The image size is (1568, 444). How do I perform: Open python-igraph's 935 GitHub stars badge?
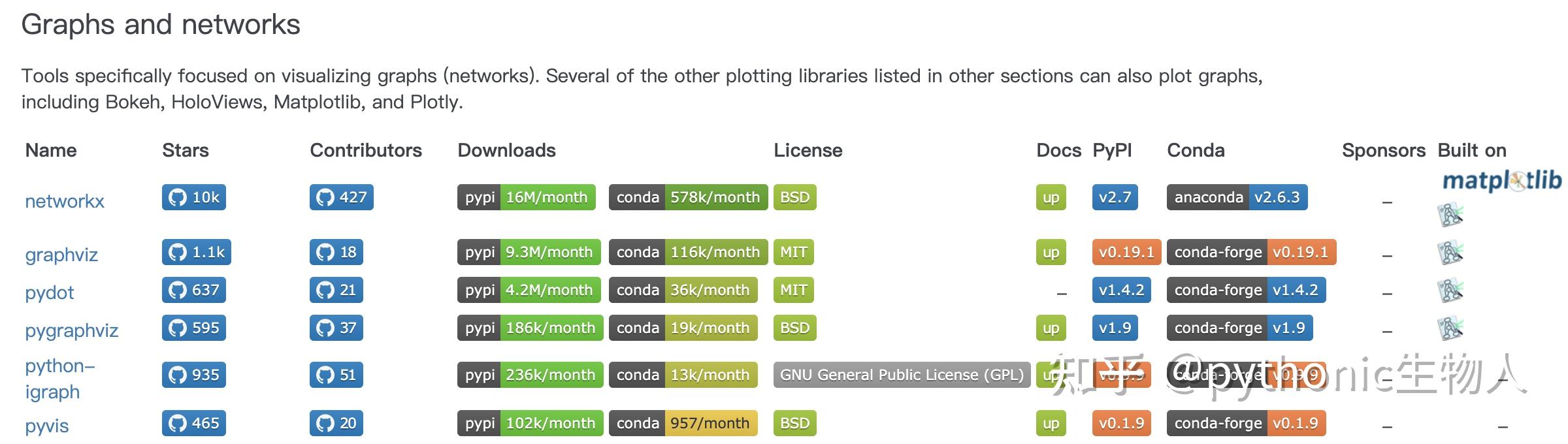pos(193,375)
